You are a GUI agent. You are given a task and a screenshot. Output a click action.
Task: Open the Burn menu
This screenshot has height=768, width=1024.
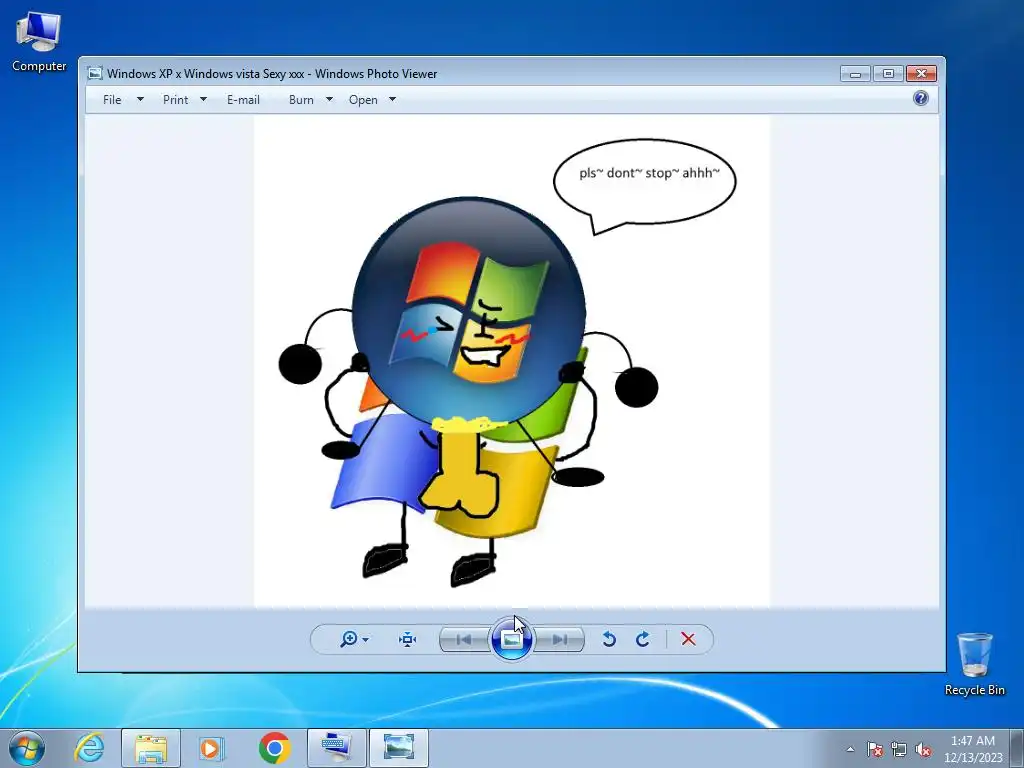pyautogui.click(x=301, y=100)
